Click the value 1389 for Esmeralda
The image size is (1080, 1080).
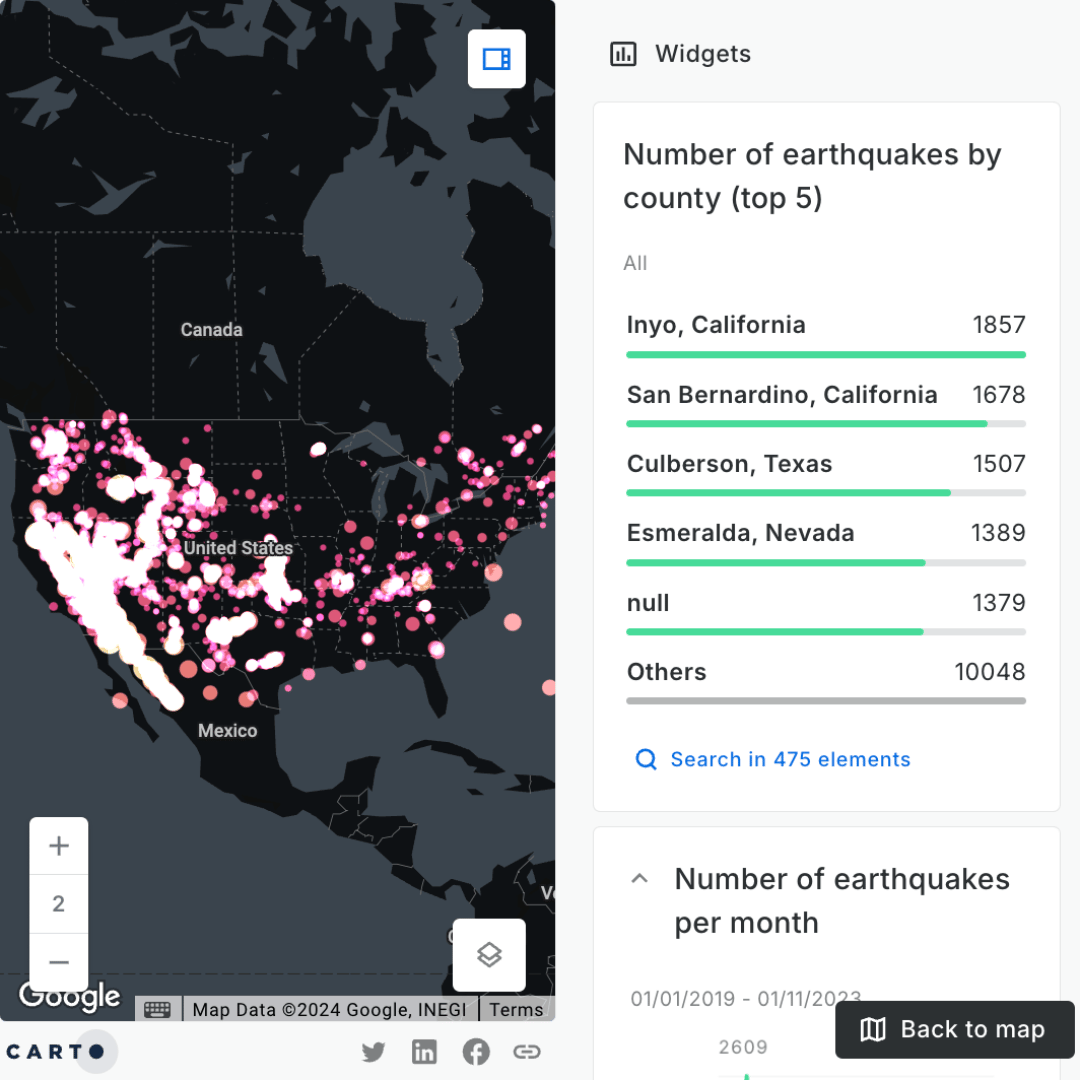pos(998,532)
